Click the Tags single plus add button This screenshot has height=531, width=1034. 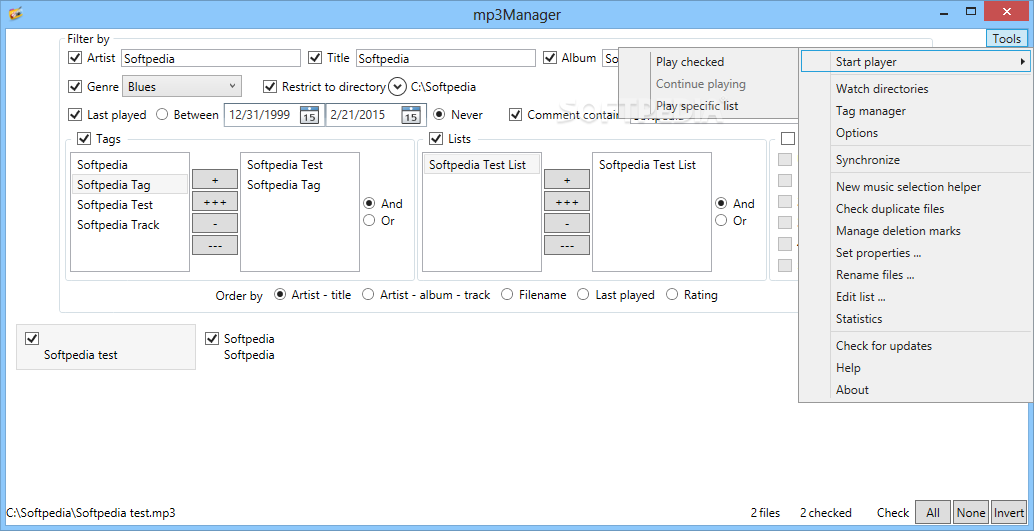(x=215, y=179)
